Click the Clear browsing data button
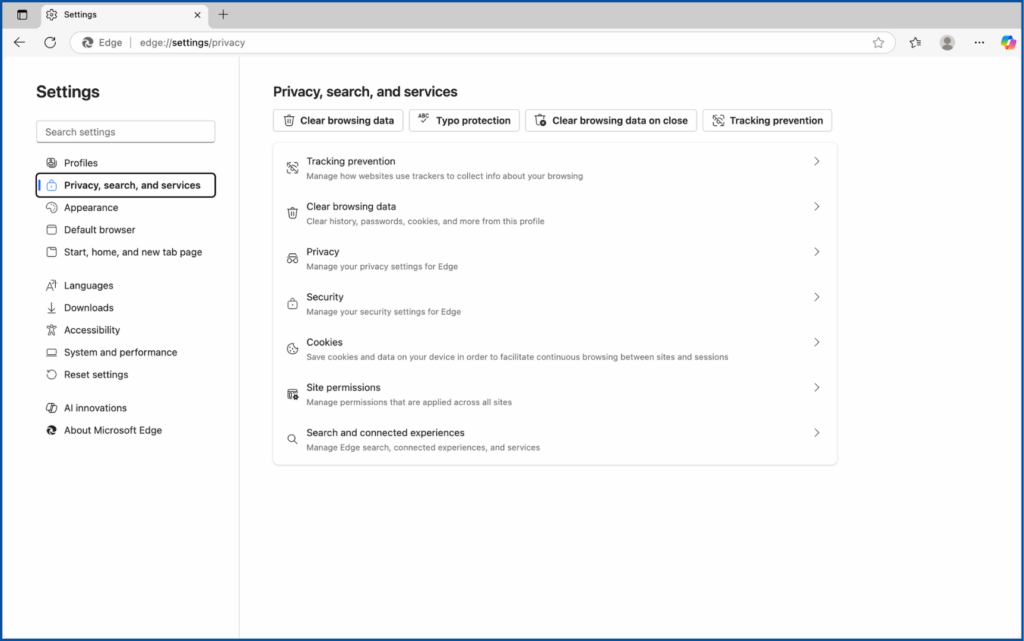The width and height of the screenshot is (1024, 641). point(338,121)
